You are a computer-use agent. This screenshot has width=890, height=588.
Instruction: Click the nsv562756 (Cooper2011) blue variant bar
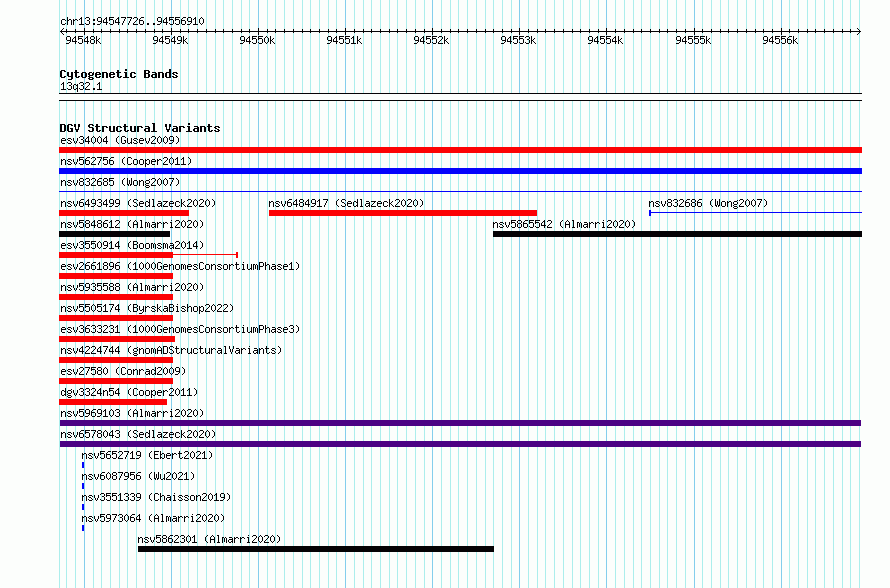(x=460, y=171)
